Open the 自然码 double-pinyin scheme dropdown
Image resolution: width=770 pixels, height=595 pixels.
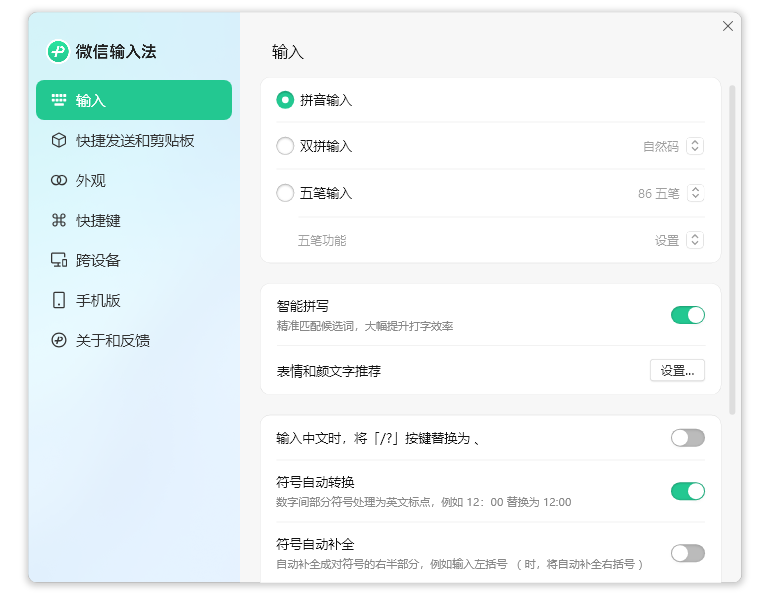click(695, 146)
